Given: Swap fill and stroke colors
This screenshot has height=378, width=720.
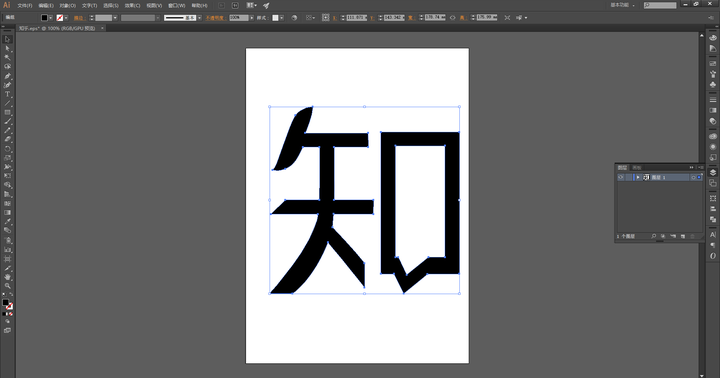Looking at the screenshot, I should tap(11, 295).
